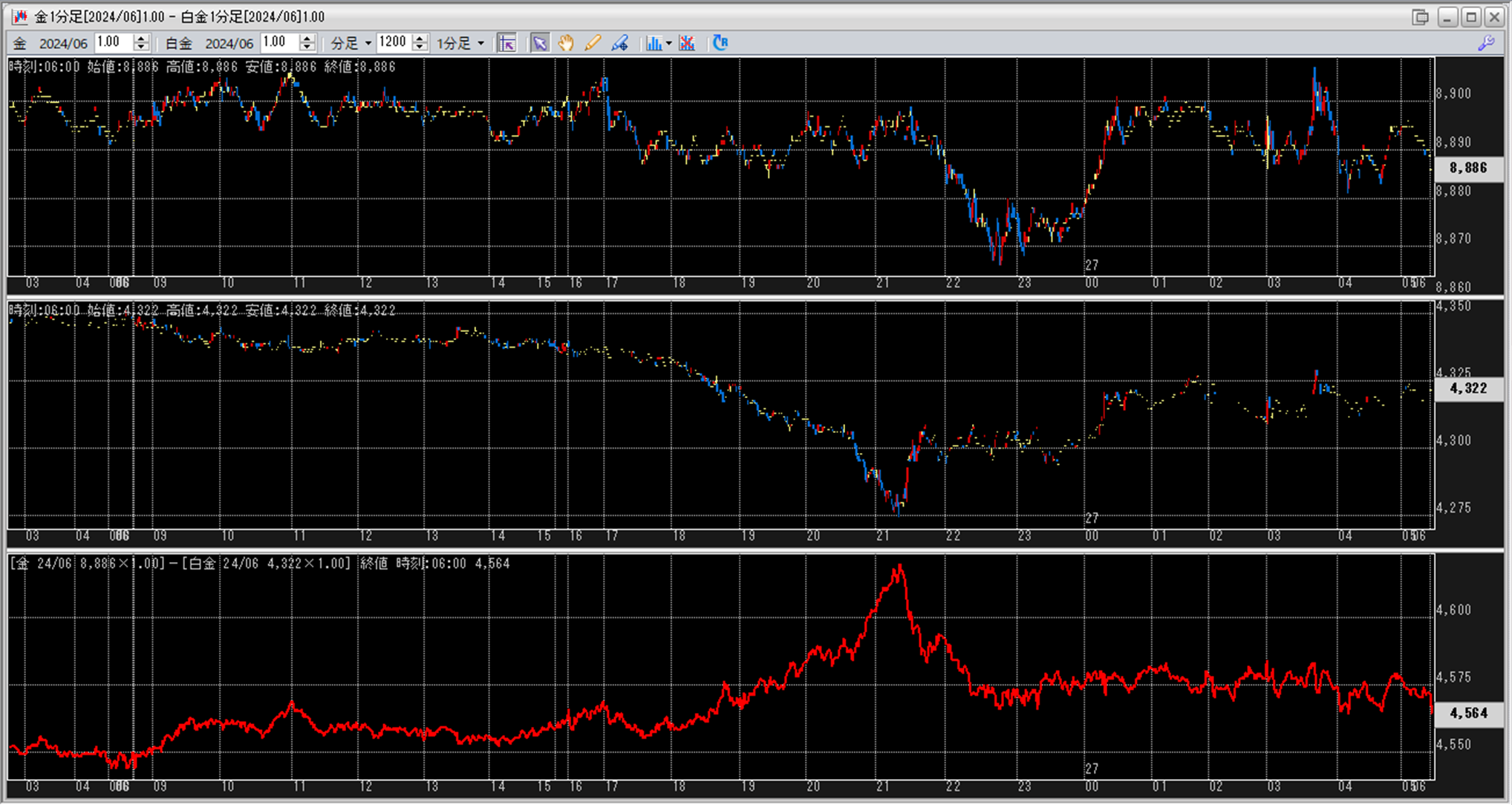The width and height of the screenshot is (1512, 805).
Task: Decrease the 白金 multiplier spinner value
Action: point(307,48)
